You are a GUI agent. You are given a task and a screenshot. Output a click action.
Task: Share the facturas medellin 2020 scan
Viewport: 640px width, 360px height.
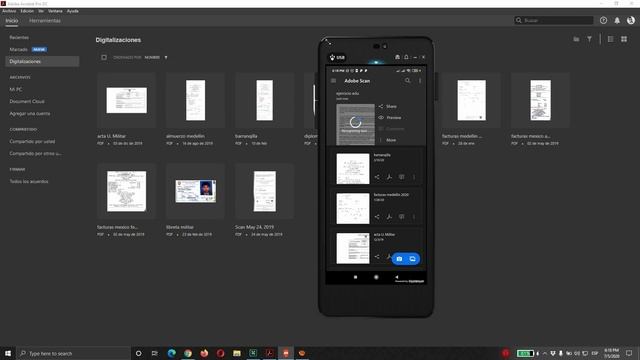click(377, 217)
